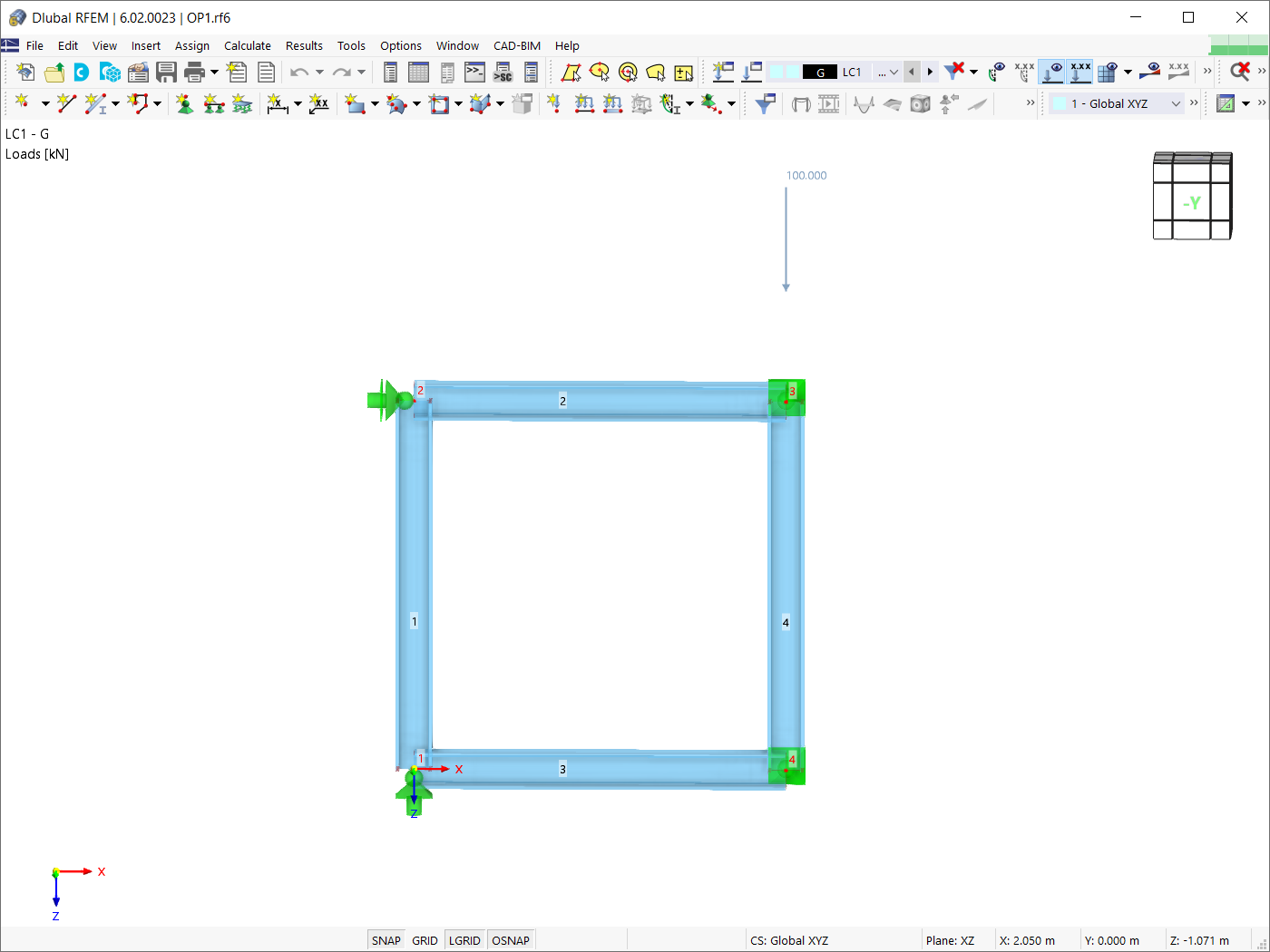The image size is (1270, 952).
Task: Toggle show results eye icon
Action: point(1150,72)
